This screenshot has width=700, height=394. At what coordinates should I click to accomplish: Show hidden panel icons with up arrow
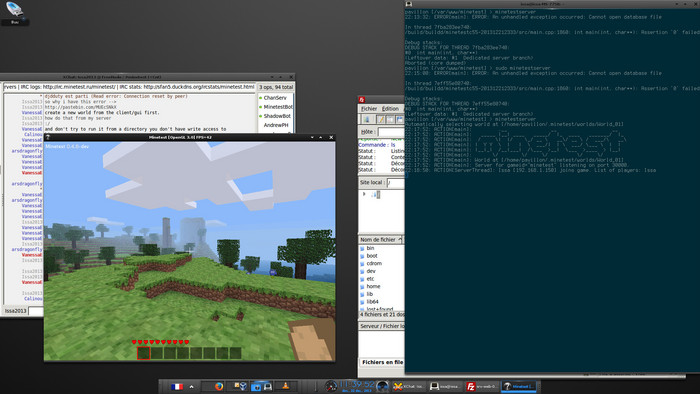[192, 386]
